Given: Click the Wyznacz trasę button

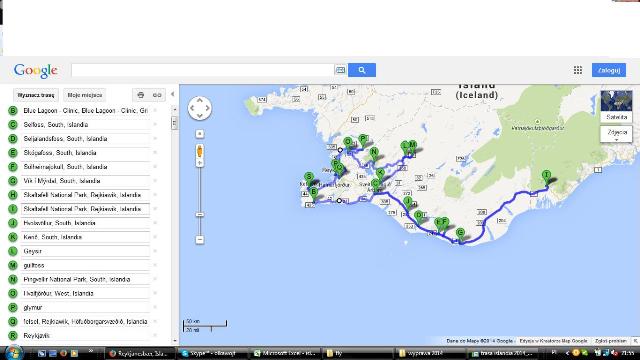Looking at the screenshot, I should 36,95.
